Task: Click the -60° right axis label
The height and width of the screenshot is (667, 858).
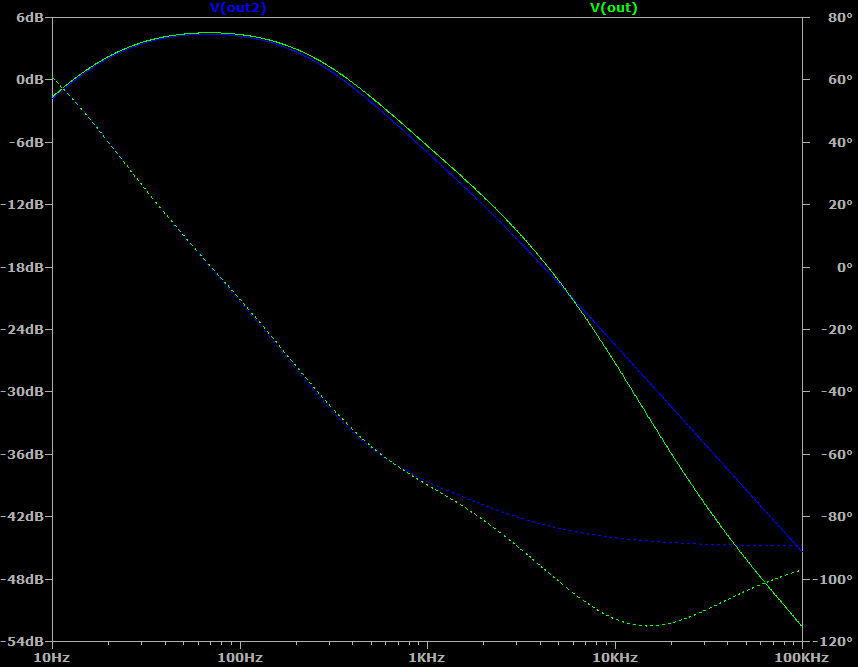Action: 829,454
